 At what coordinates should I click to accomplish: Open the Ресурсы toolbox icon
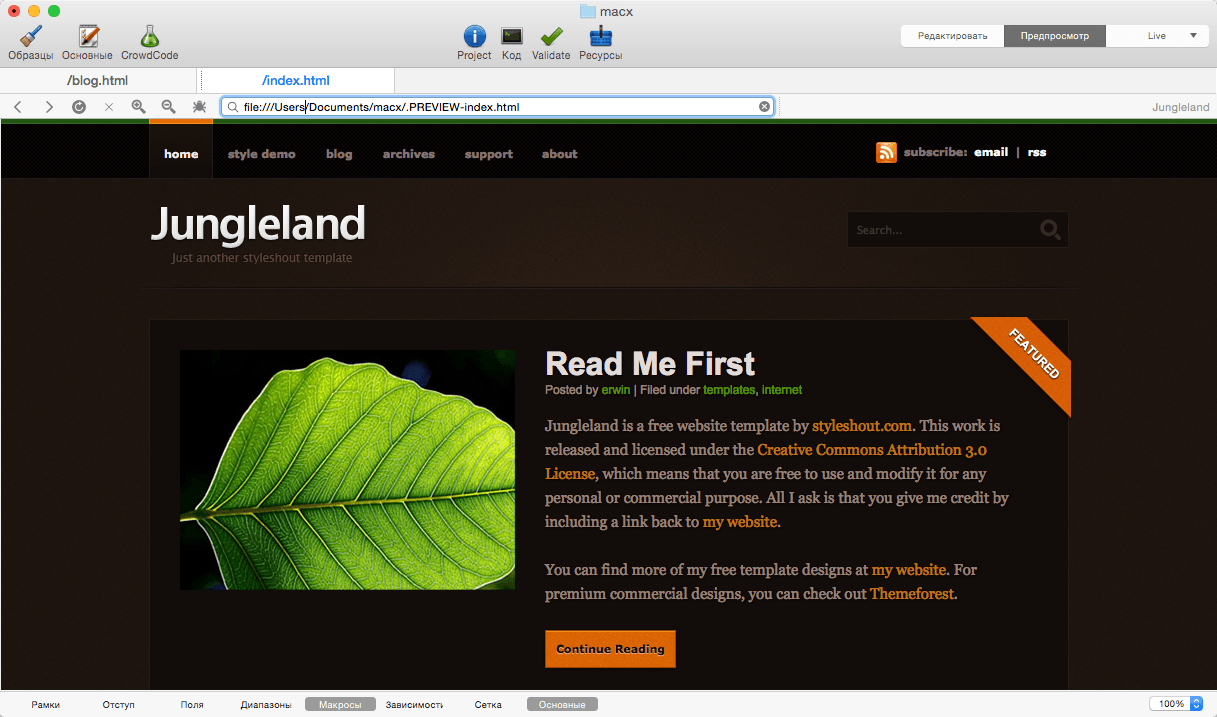point(601,36)
